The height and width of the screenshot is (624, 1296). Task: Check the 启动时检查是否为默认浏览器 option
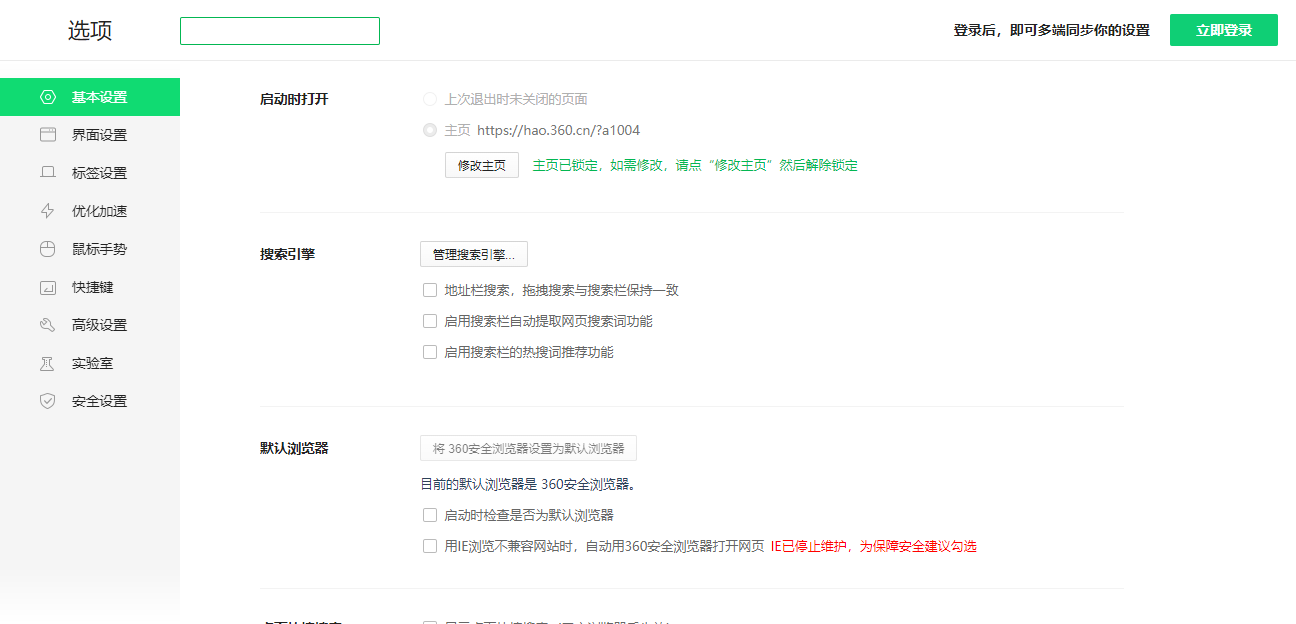coord(430,515)
